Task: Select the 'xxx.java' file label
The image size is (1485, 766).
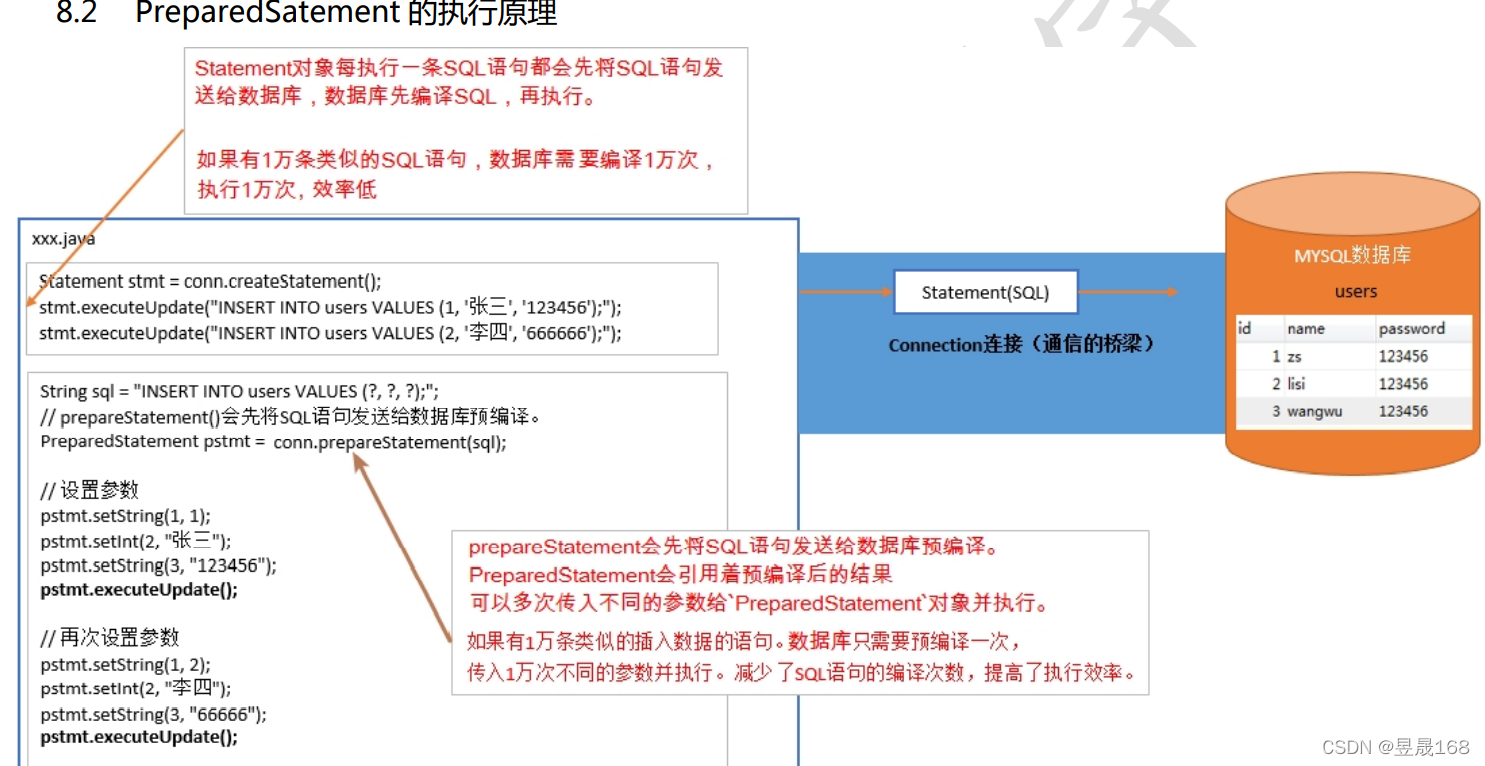Action: coord(64,239)
